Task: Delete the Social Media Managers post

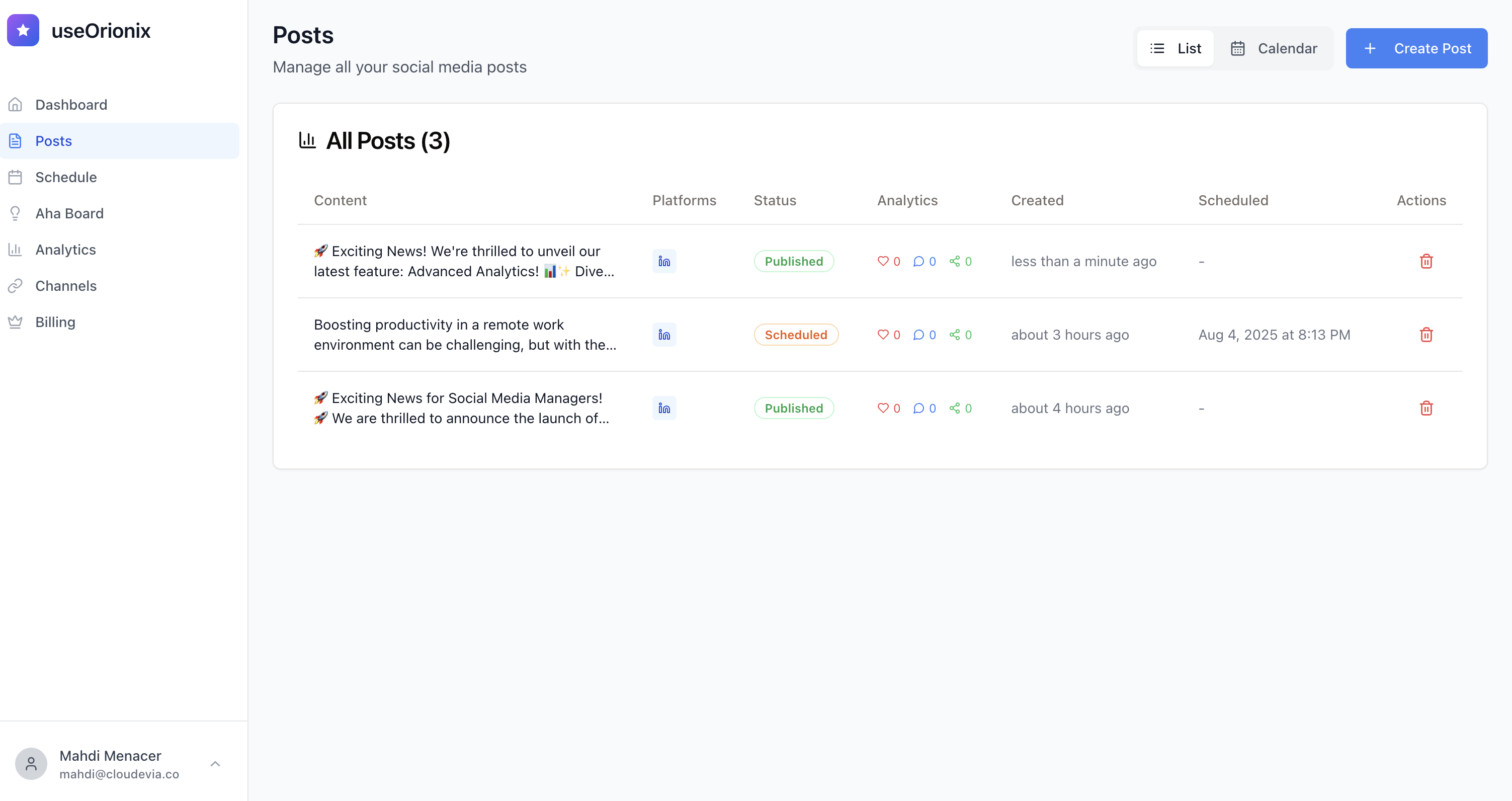Action: [1425, 408]
